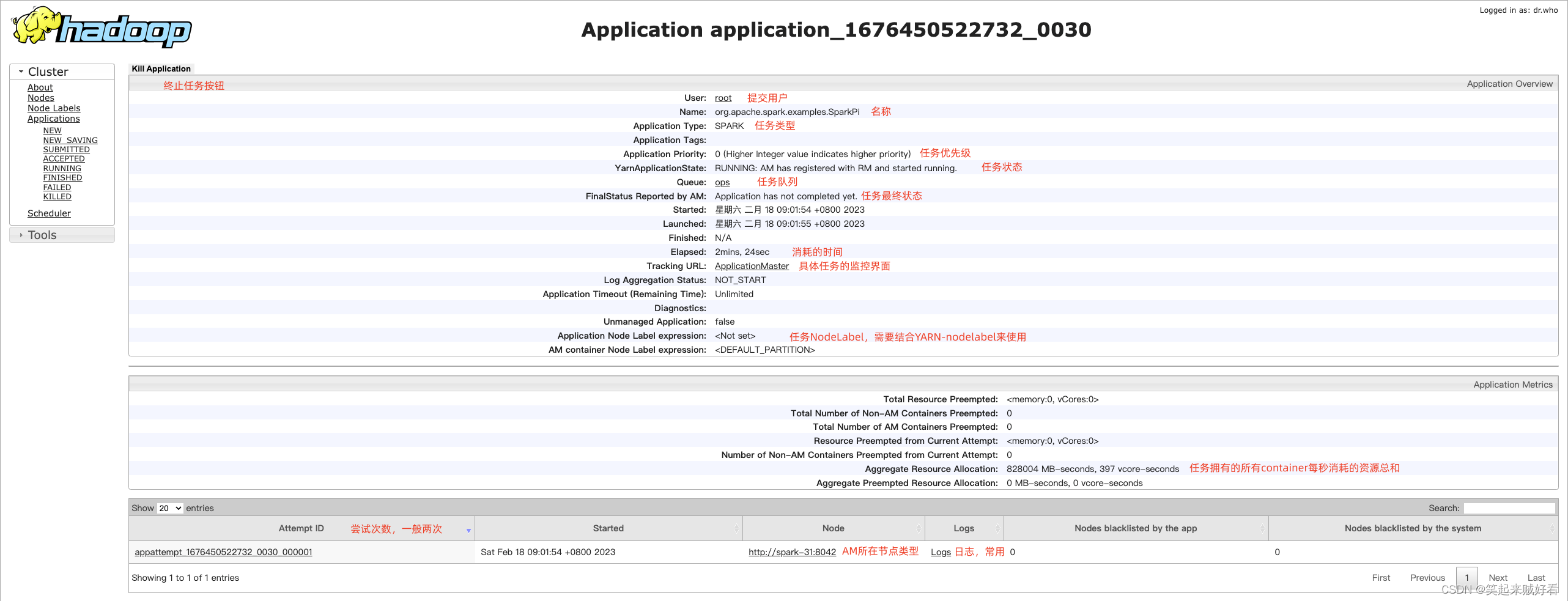Go to Last page of entries
The image size is (1568, 601).
click(1536, 578)
